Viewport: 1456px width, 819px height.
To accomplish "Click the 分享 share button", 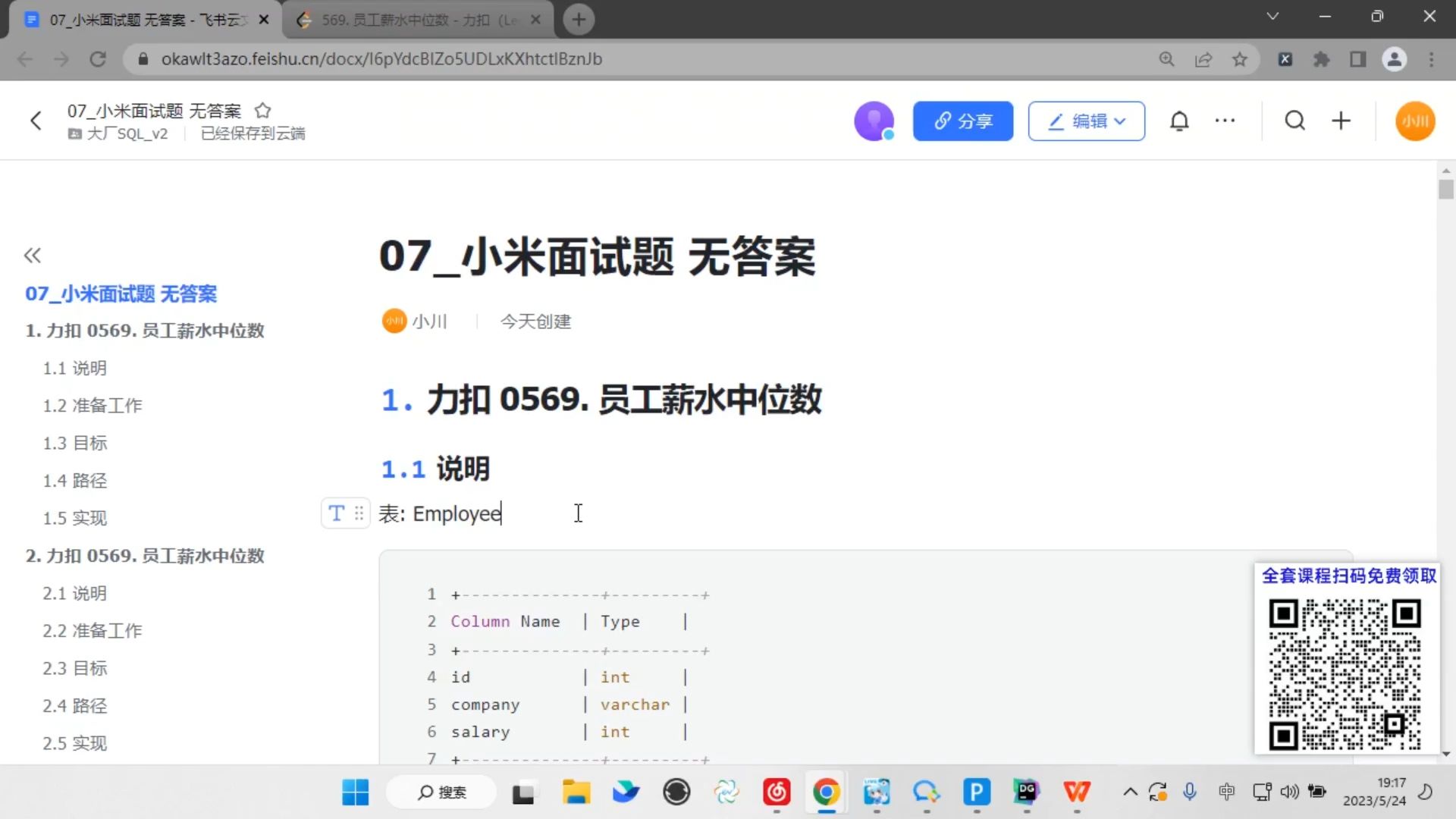I will point(963,121).
